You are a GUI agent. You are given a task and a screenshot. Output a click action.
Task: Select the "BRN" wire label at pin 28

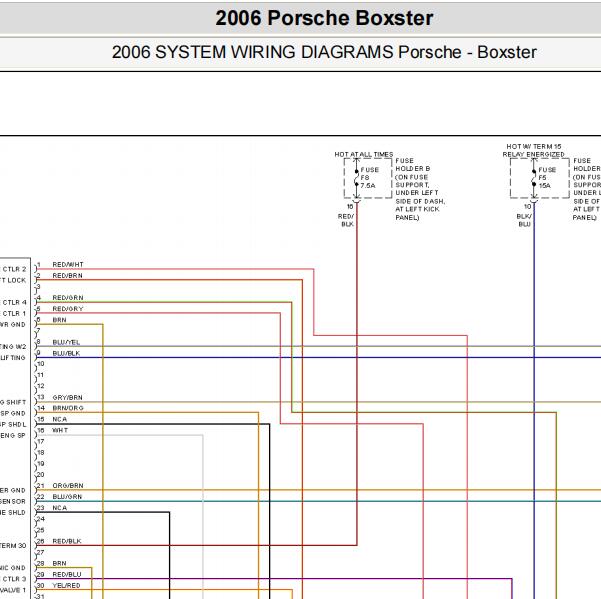(x=59, y=563)
